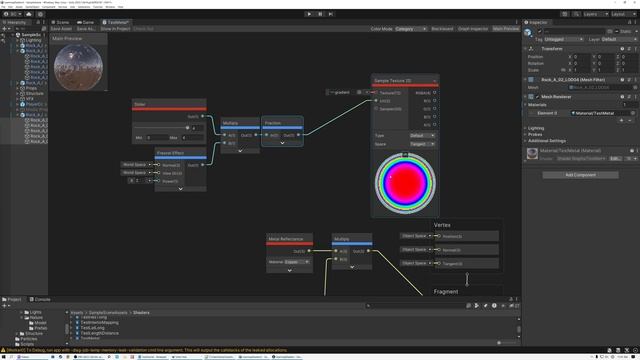
Task: Open the Layer Default dropdown in Inspector
Action: [x=619, y=39]
